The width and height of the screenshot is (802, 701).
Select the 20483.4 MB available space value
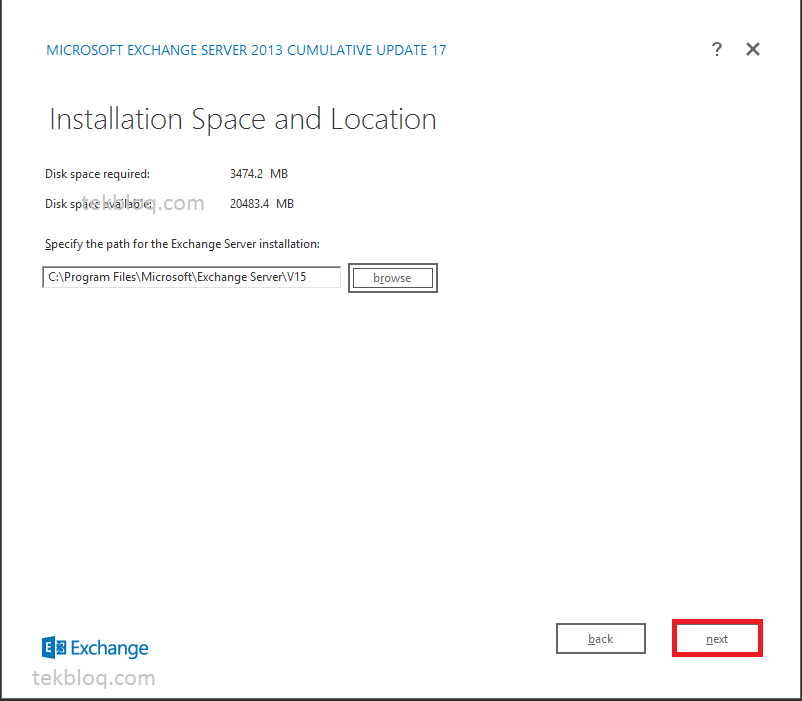(262, 203)
